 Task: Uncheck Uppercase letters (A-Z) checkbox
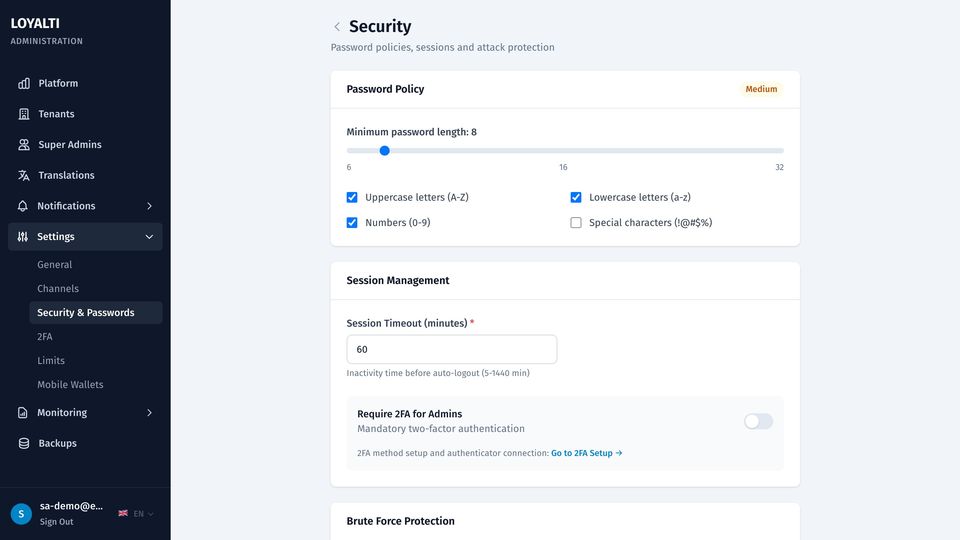click(x=352, y=197)
